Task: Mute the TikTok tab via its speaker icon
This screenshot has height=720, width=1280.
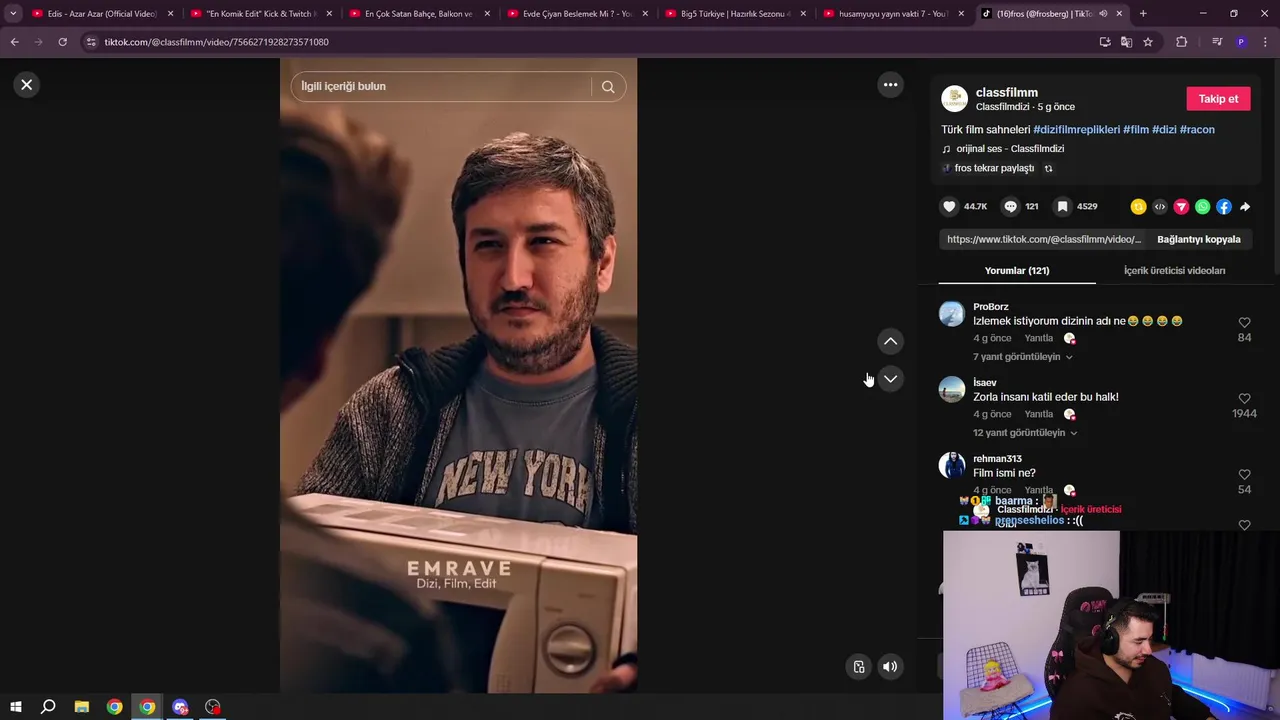Action: point(1103,14)
